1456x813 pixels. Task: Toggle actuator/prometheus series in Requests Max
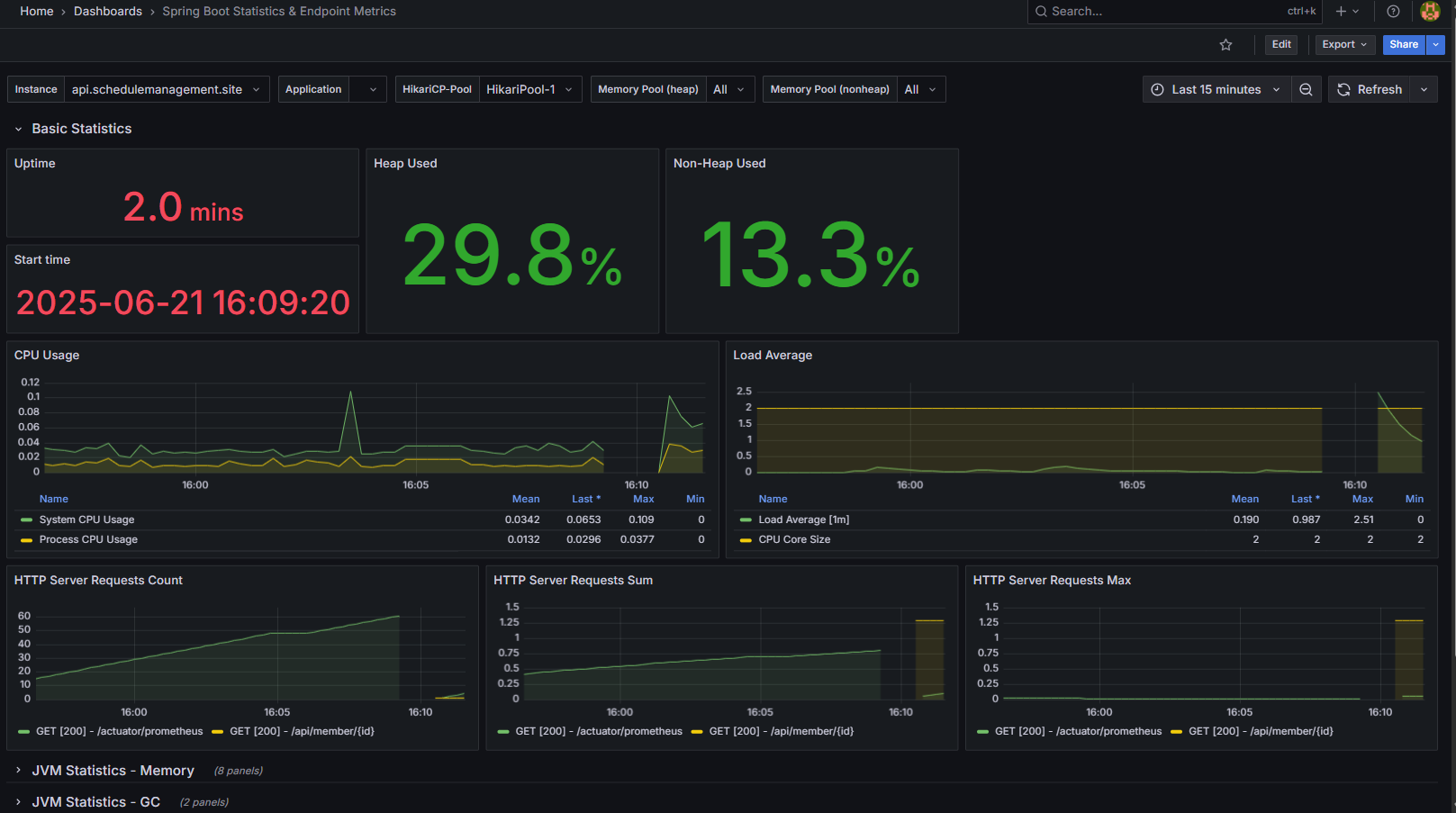coord(1079,731)
